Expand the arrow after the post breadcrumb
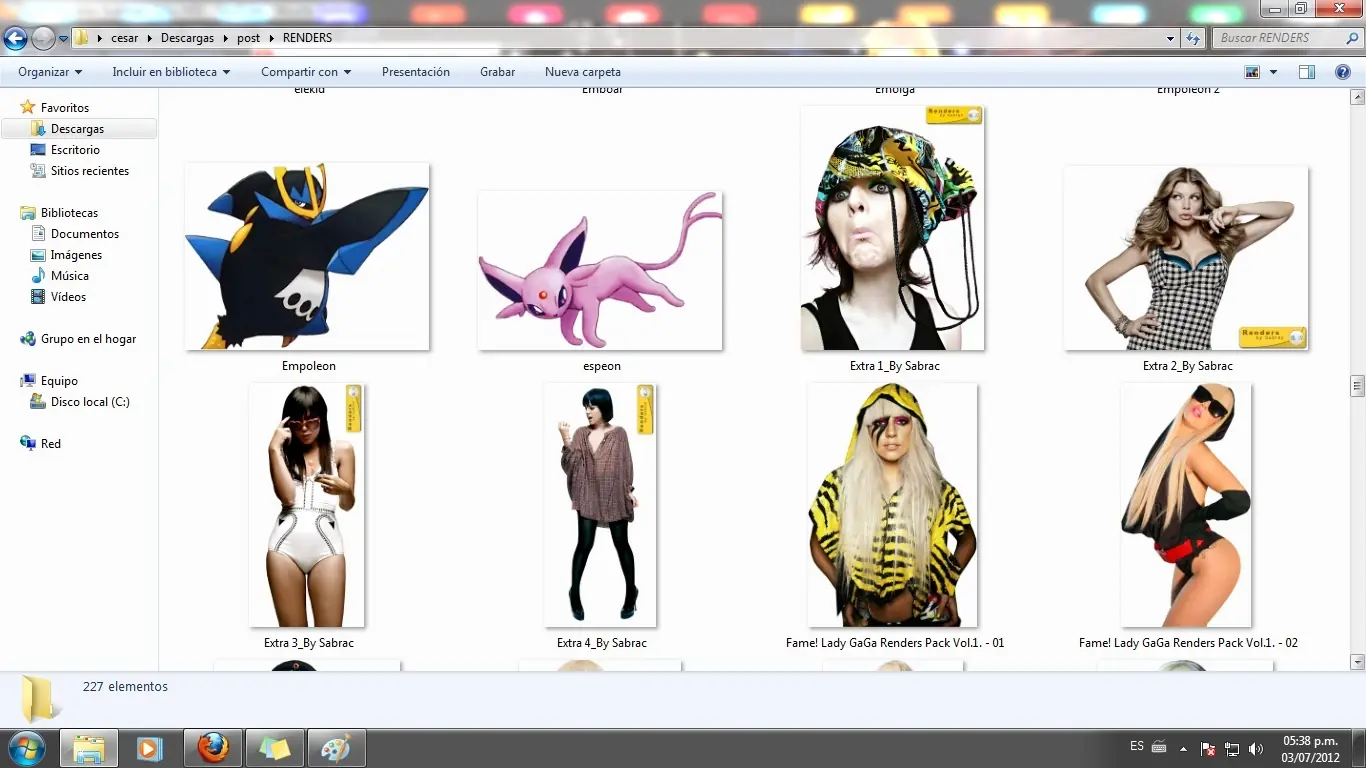The height and width of the screenshot is (768, 1366). point(272,38)
